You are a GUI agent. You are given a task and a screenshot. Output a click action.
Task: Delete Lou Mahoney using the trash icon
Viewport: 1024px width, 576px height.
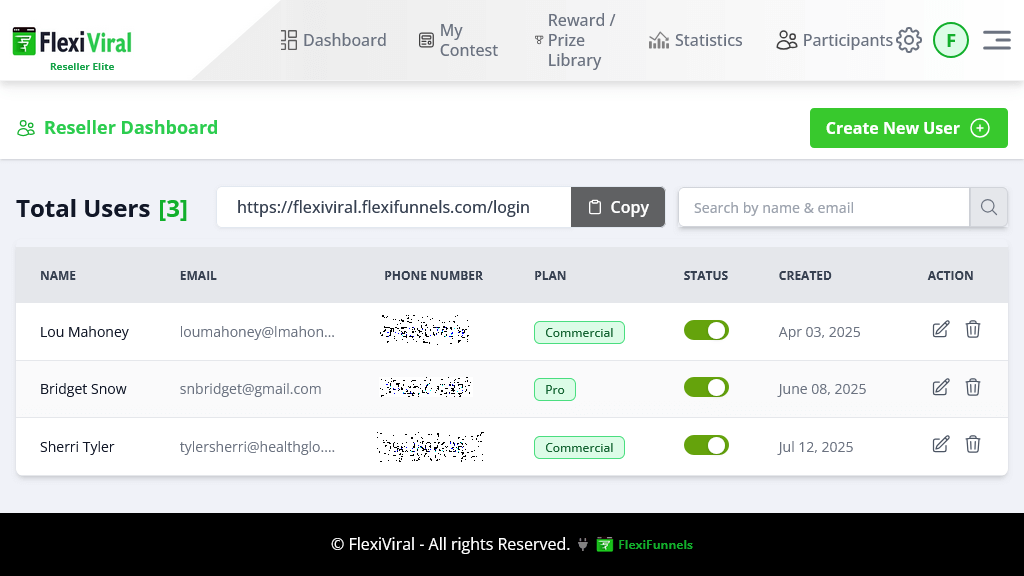[x=973, y=329]
